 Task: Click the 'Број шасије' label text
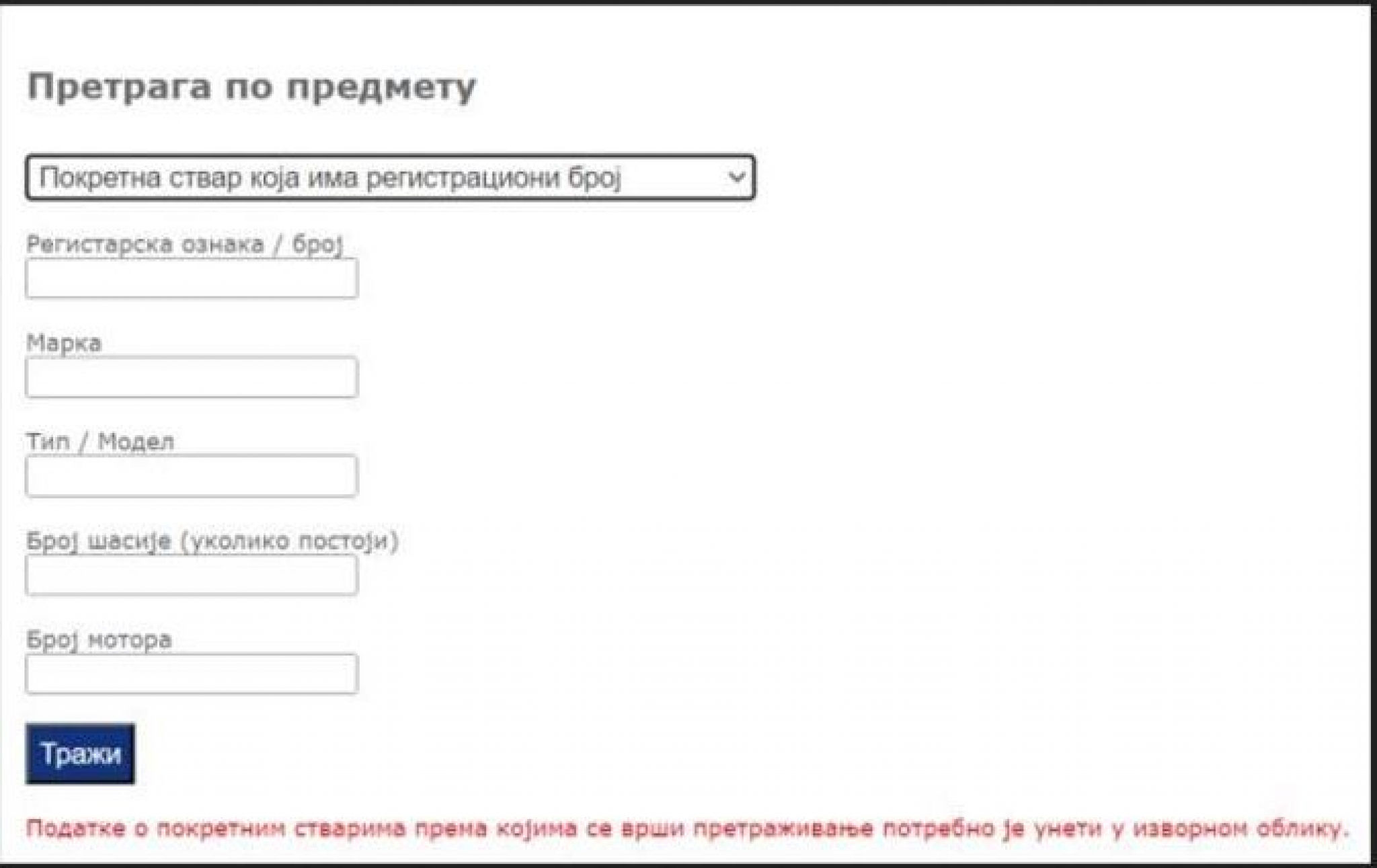(98, 541)
